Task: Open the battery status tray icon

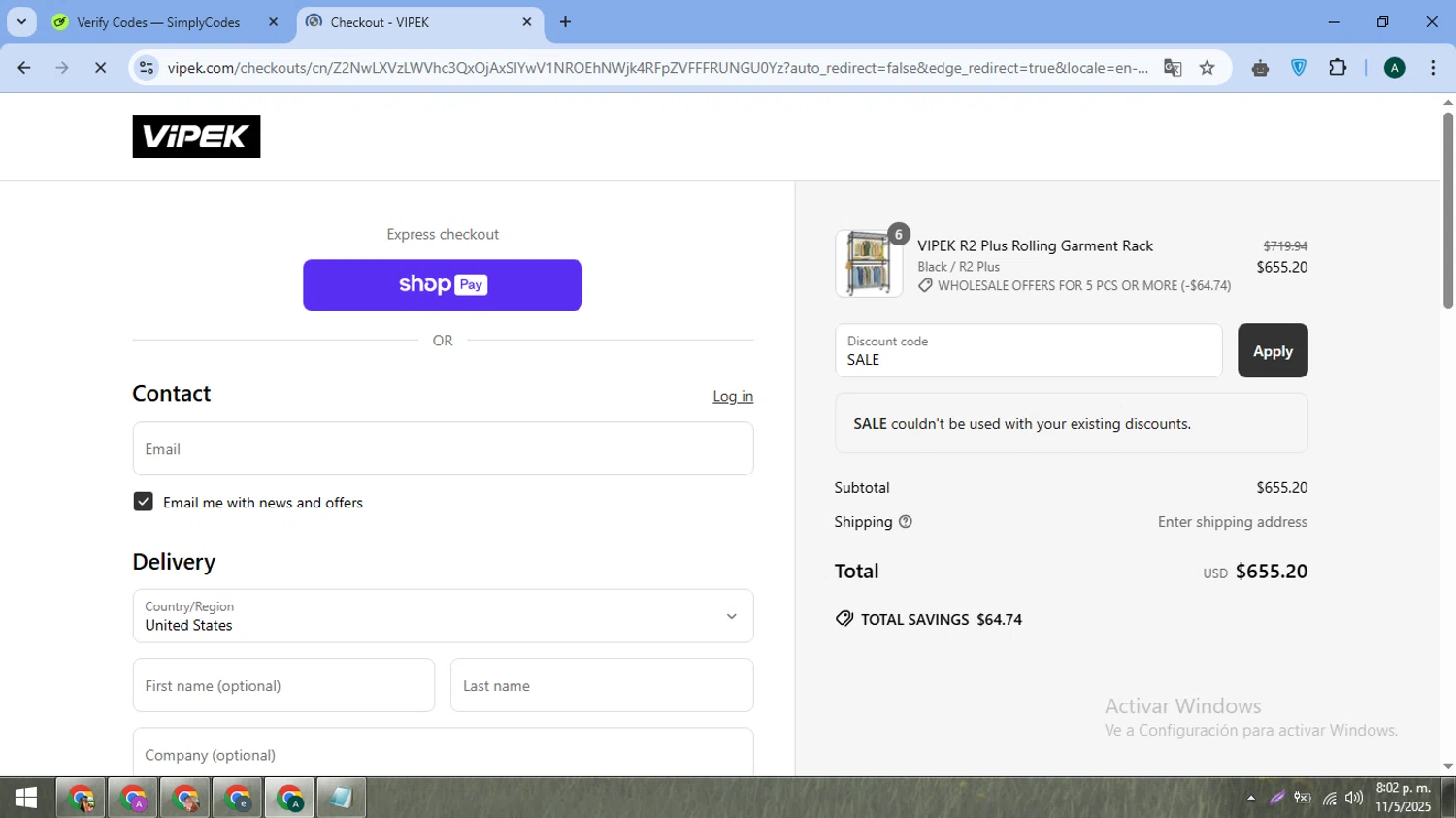Action: pyautogui.click(x=1303, y=799)
